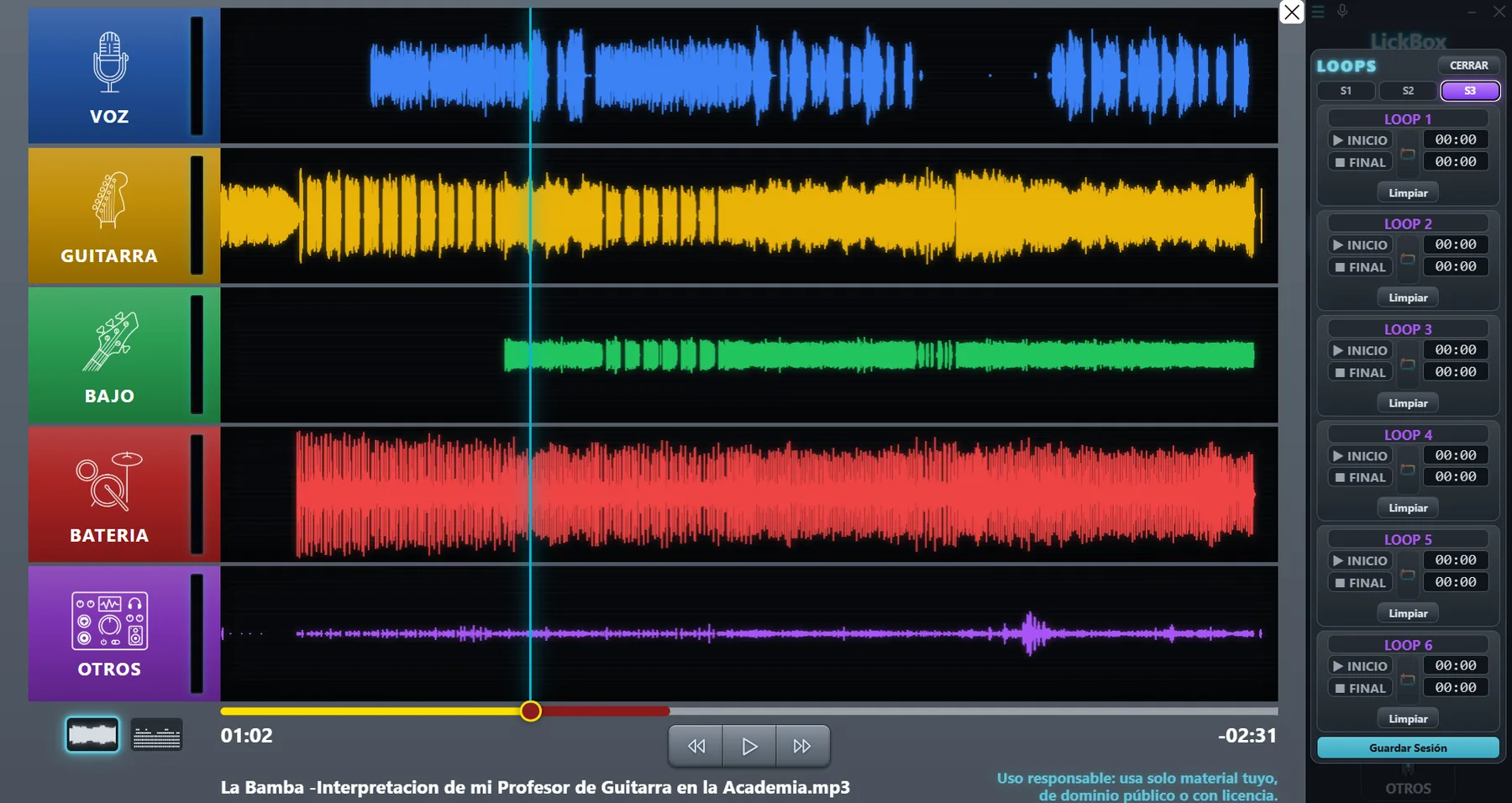Set Loop 3 start with INICIO
This screenshot has width=1512, height=803.
click(x=1360, y=350)
